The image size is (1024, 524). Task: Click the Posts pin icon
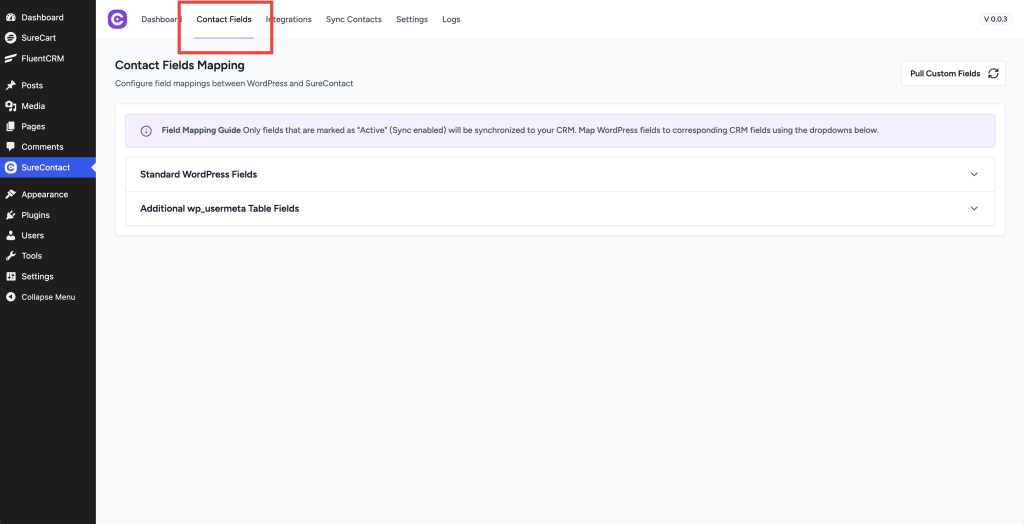point(10,86)
